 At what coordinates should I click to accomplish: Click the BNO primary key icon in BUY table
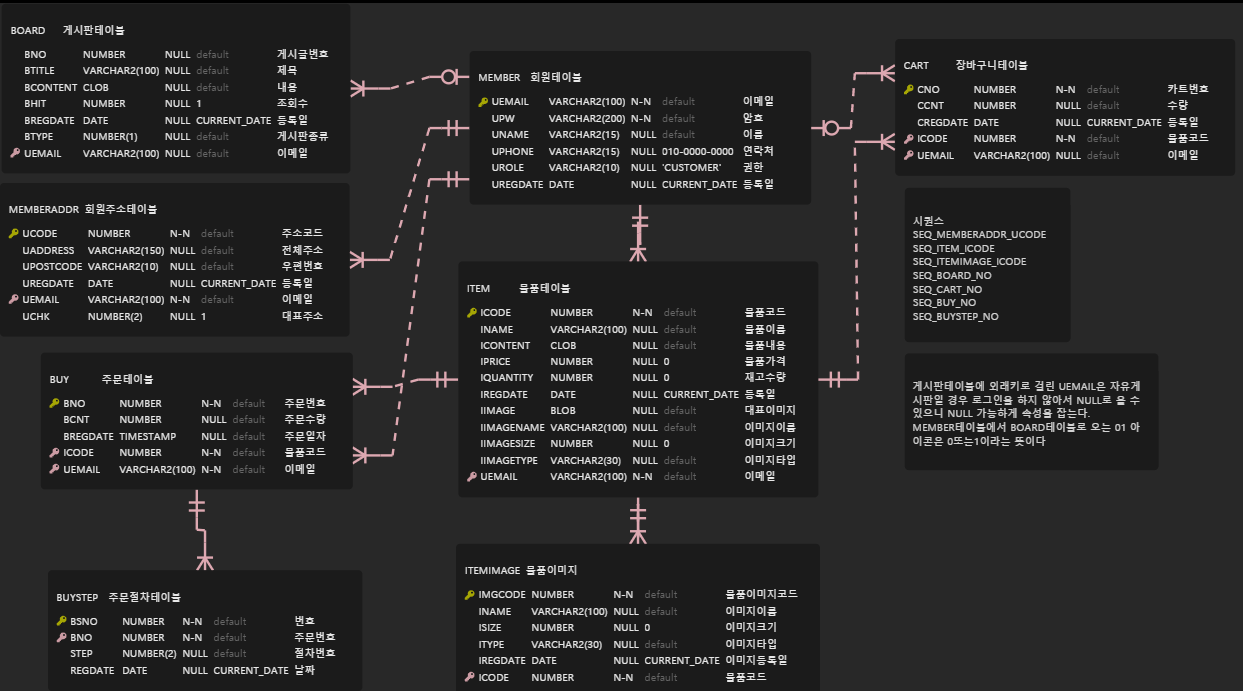tap(54, 403)
